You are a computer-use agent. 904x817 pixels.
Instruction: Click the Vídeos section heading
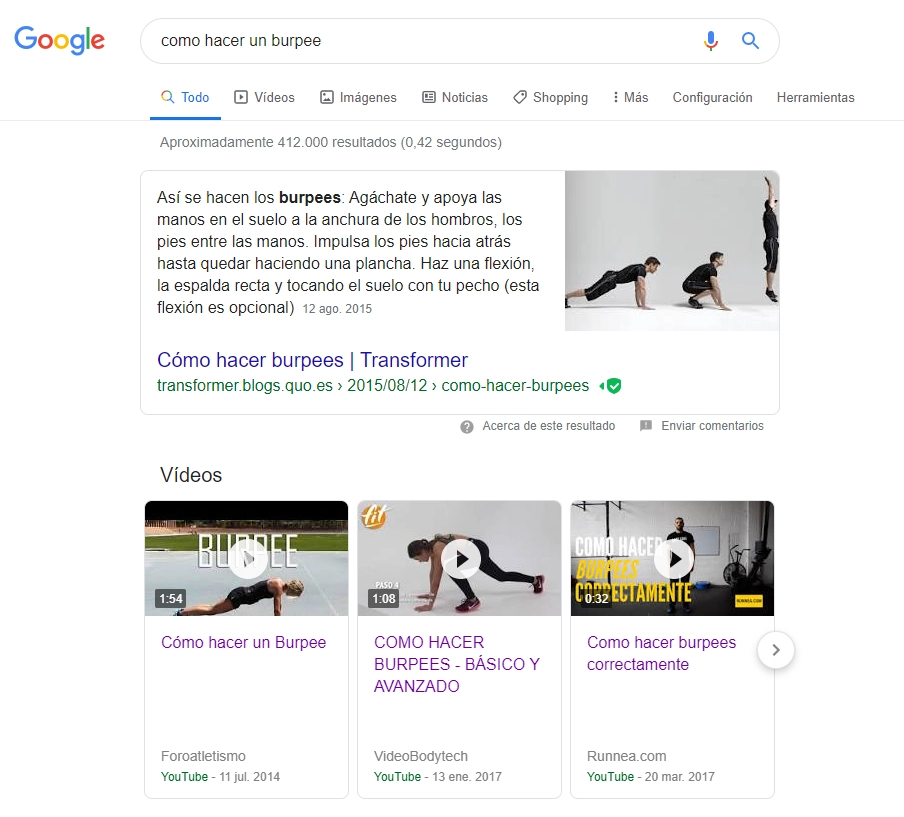tap(191, 475)
